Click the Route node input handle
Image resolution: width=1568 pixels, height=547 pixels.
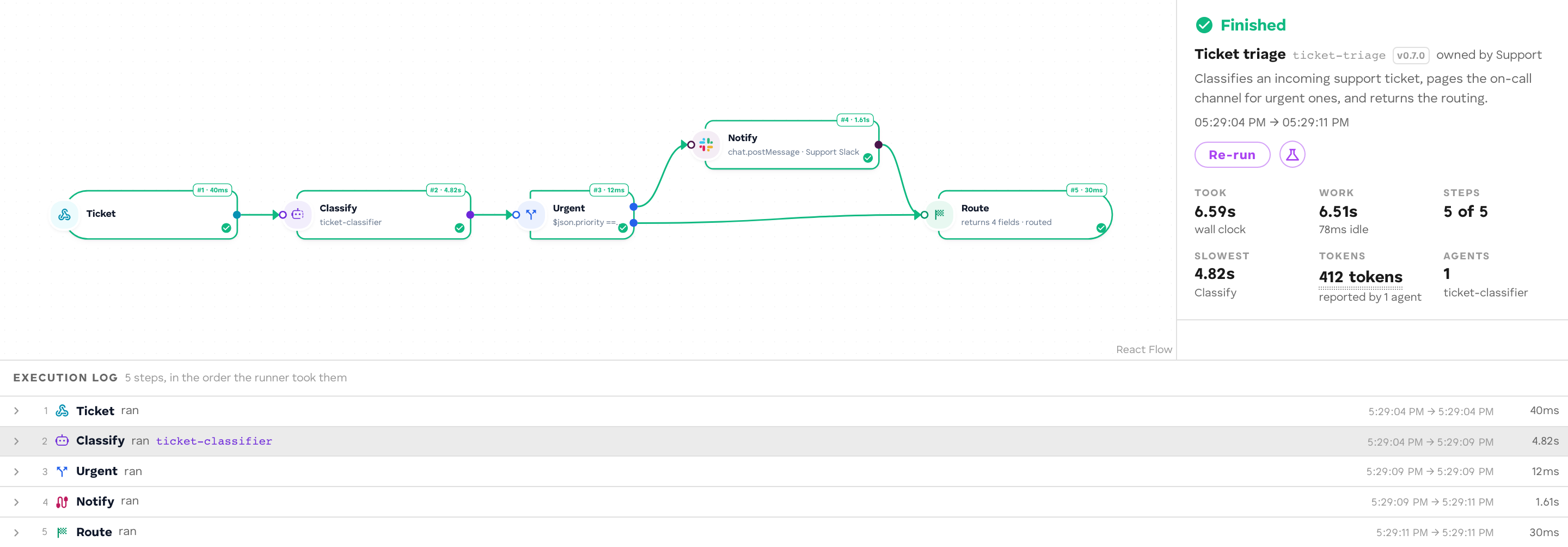point(924,215)
